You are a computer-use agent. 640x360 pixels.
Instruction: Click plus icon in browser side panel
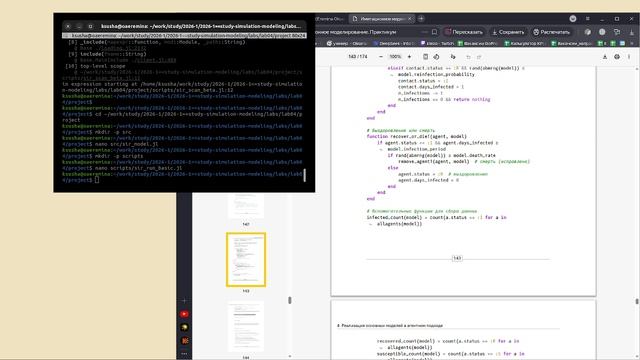(x=184, y=300)
